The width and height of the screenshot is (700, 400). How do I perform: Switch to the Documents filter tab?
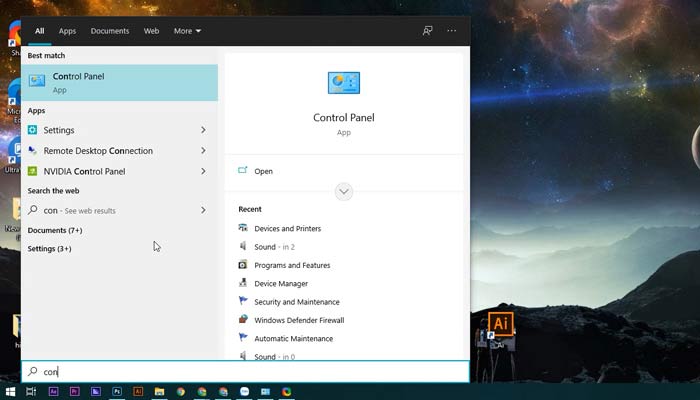(110, 31)
